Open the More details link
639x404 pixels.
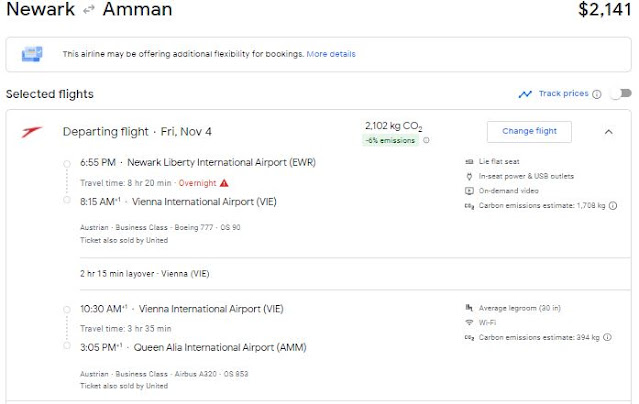[330, 53]
